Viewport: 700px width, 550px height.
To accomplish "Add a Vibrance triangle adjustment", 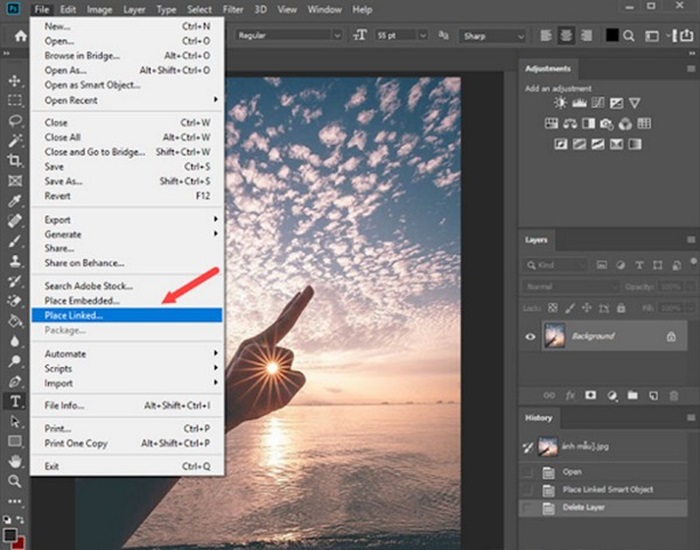I will tap(634, 103).
